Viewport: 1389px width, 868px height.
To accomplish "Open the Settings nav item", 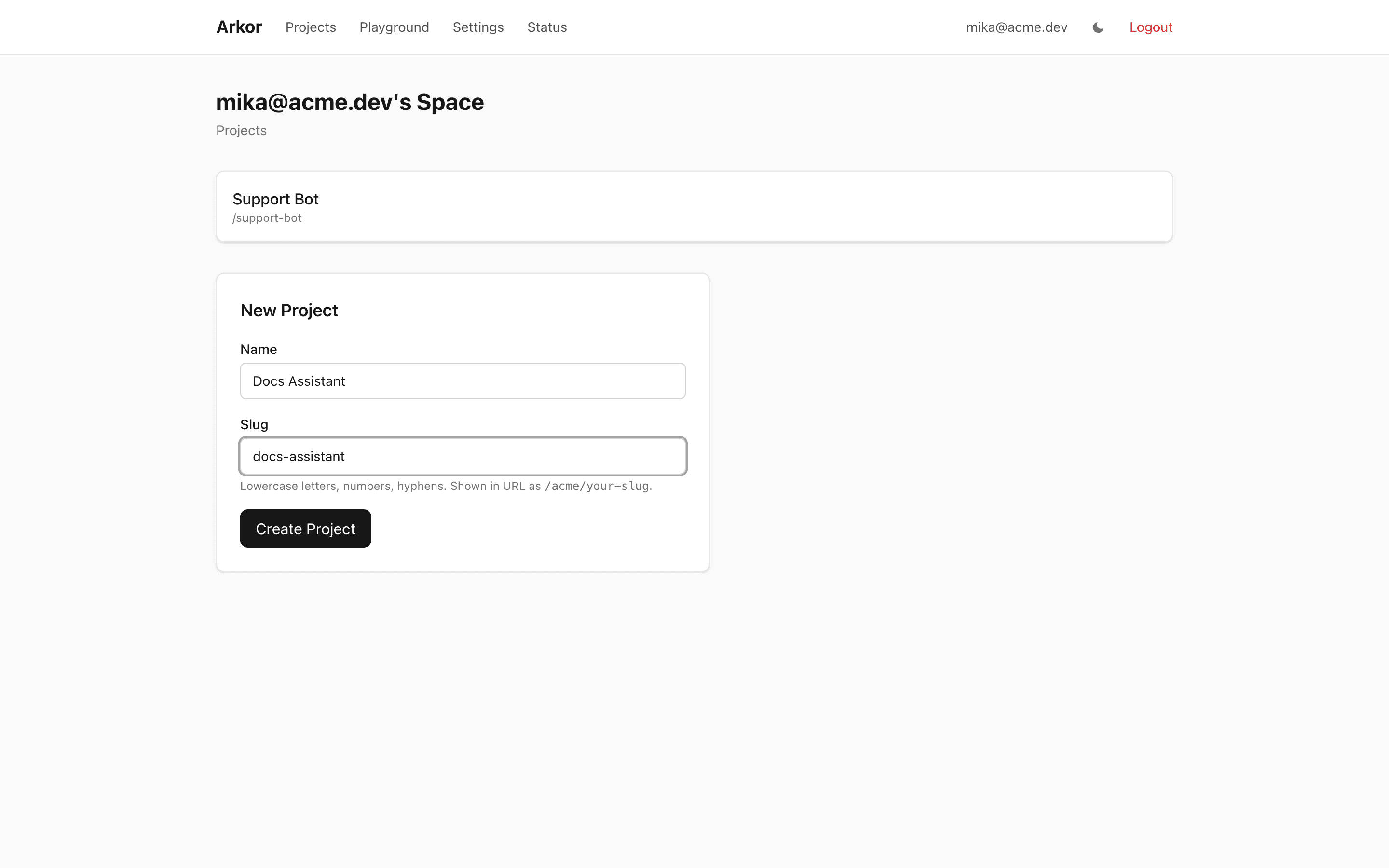I will tap(478, 27).
